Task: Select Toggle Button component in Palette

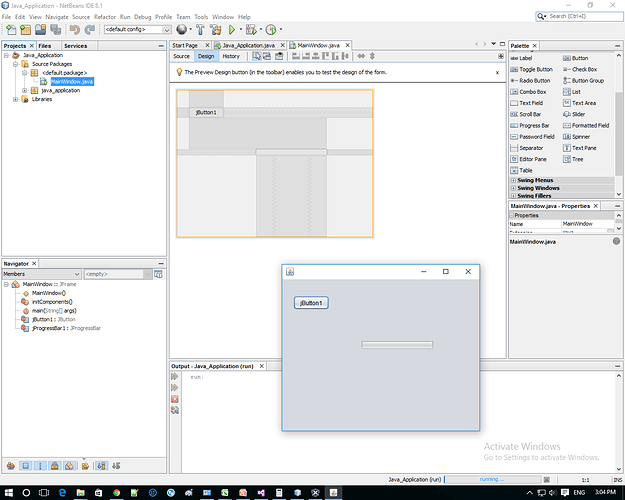Action: pos(534,69)
